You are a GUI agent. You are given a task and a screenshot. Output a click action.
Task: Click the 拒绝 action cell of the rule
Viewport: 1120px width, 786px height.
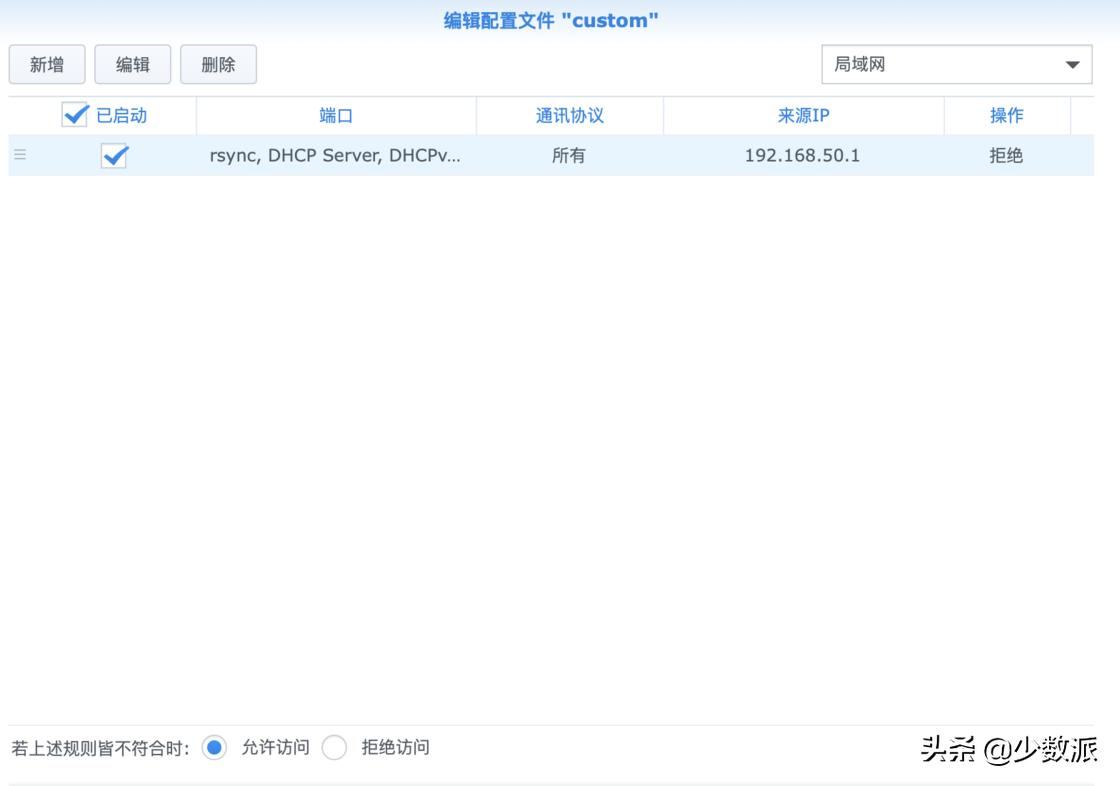[x=1007, y=155]
